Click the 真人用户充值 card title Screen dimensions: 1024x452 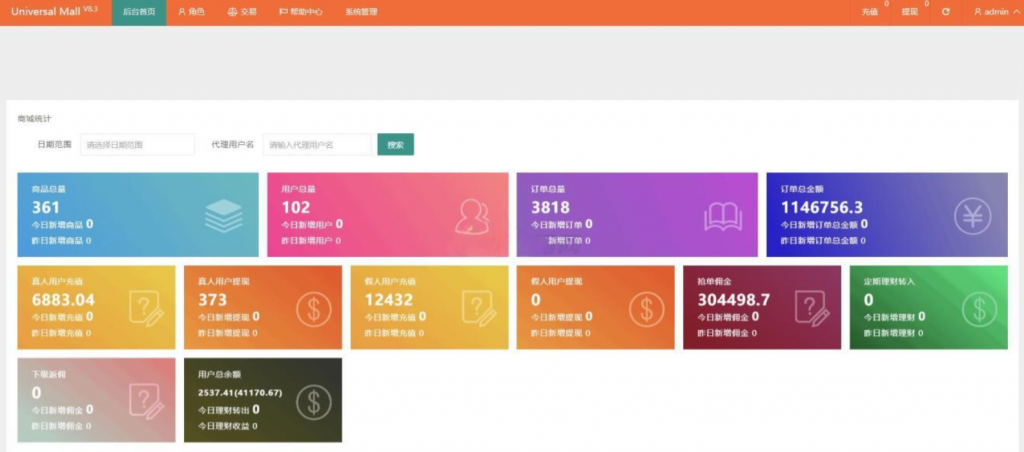pos(57,282)
